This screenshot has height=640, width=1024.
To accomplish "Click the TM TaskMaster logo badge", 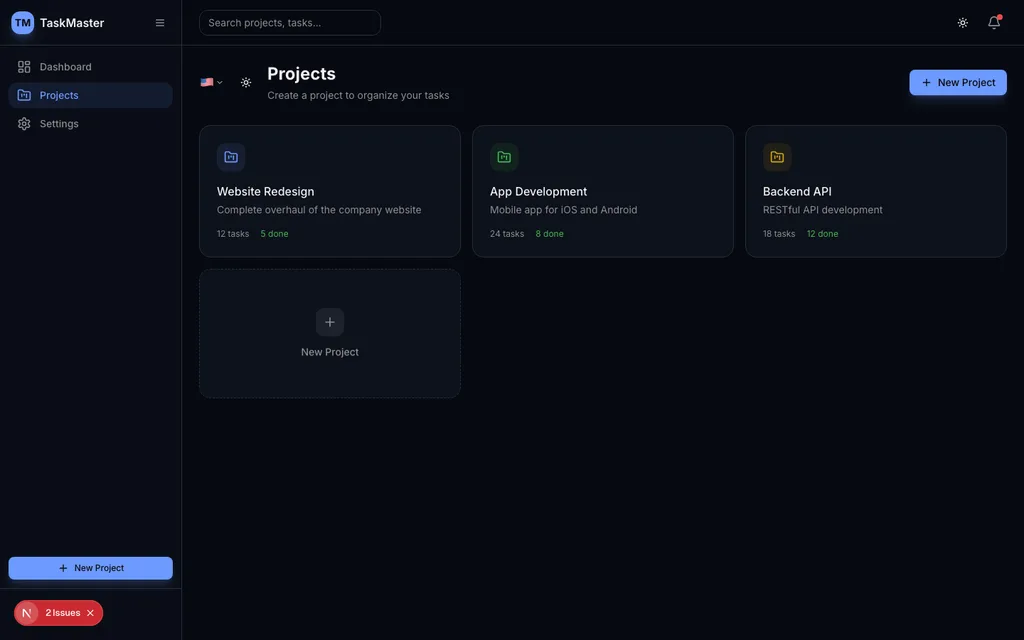I will 23,23.
